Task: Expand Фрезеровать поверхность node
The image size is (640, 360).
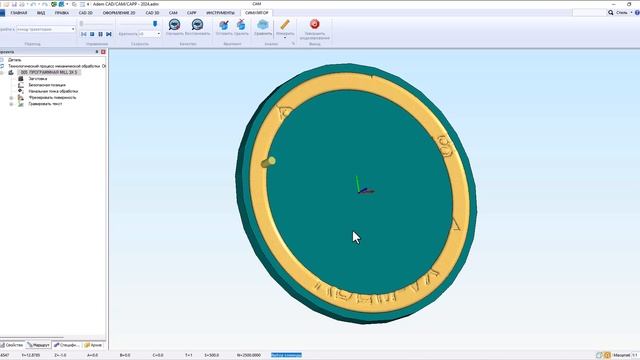Action: [x=11, y=98]
